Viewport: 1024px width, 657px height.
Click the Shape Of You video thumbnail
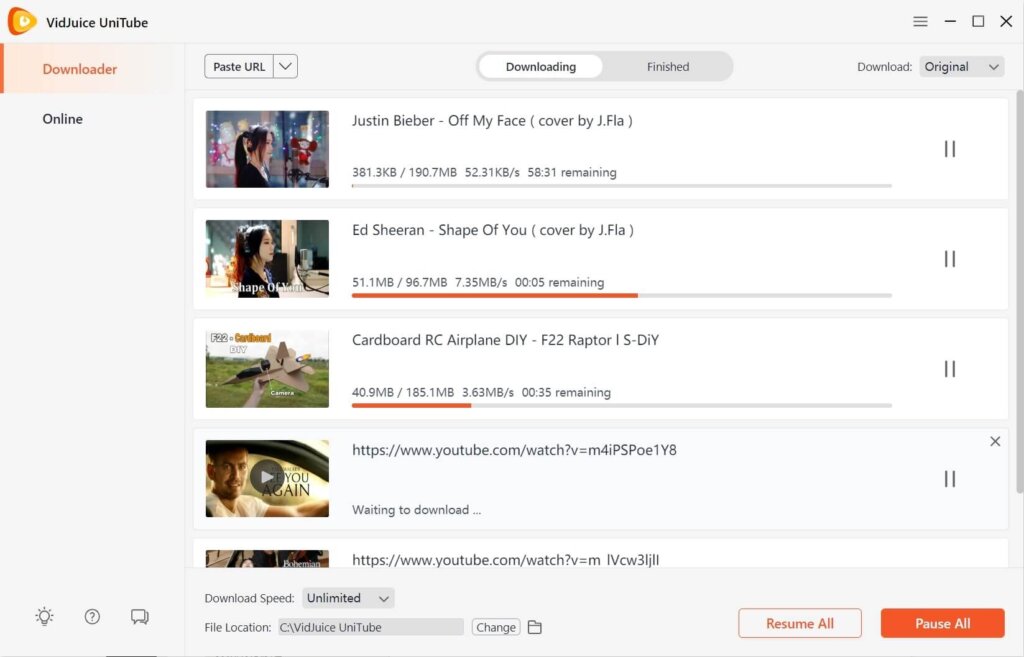point(267,259)
